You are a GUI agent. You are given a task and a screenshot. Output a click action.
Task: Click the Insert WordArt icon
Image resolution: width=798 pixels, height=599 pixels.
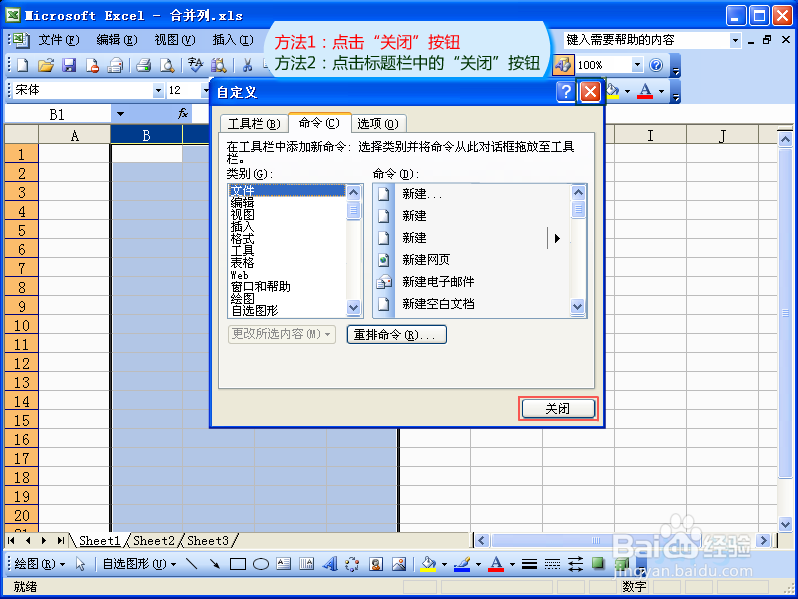tap(330, 564)
